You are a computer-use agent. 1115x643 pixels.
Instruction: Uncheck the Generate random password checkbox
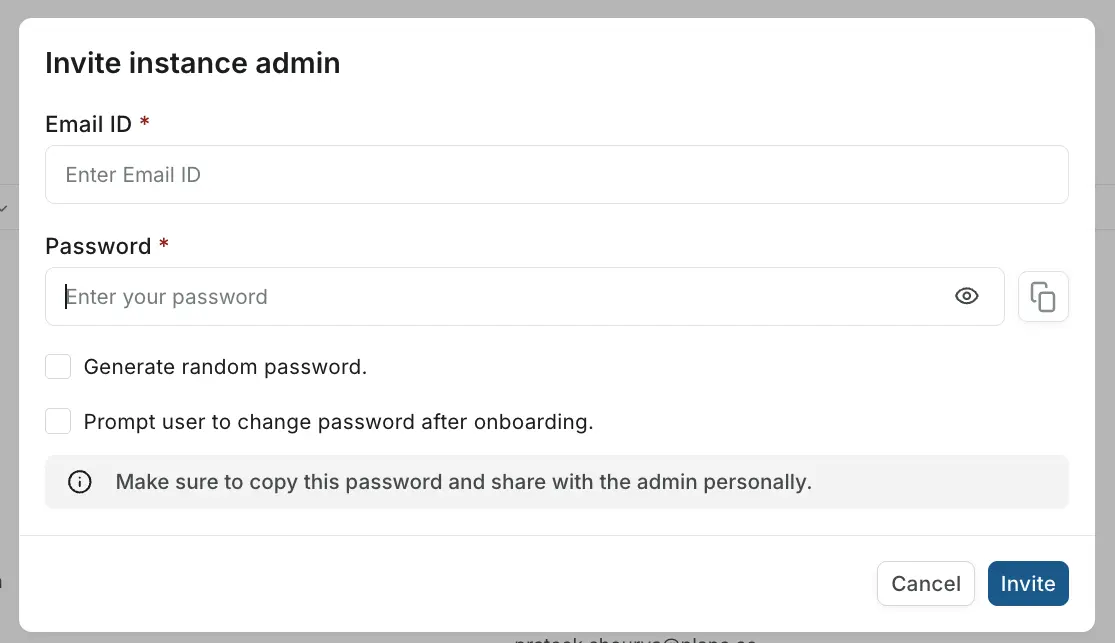point(58,366)
